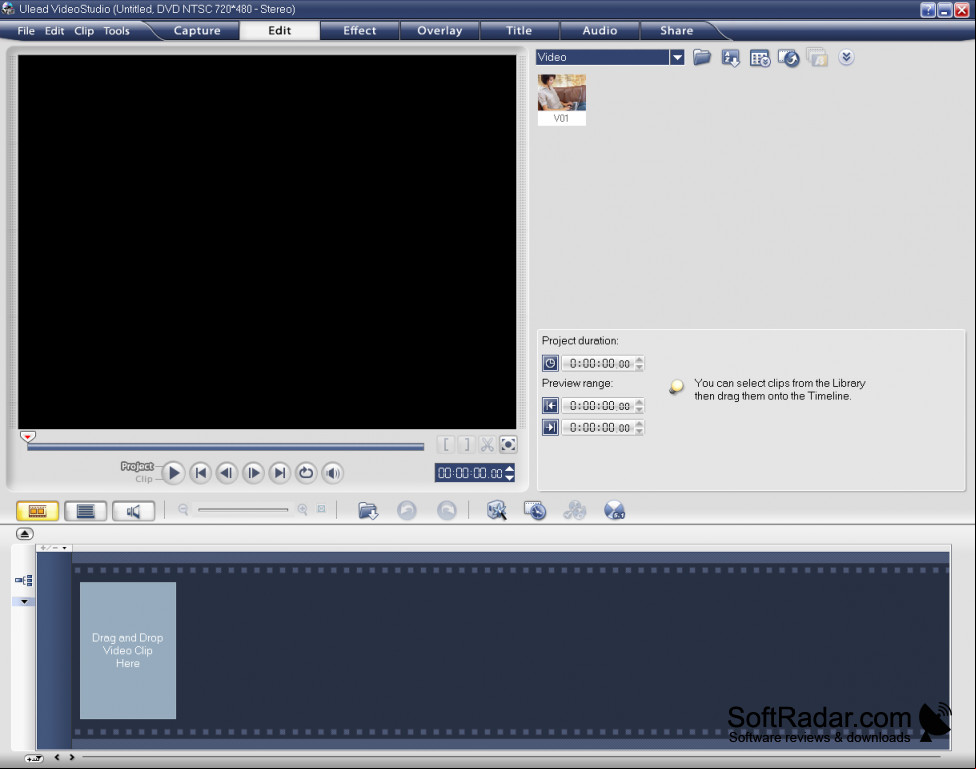The image size is (976, 769).
Task: Select Clip play mode
Action: [x=144, y=479]
